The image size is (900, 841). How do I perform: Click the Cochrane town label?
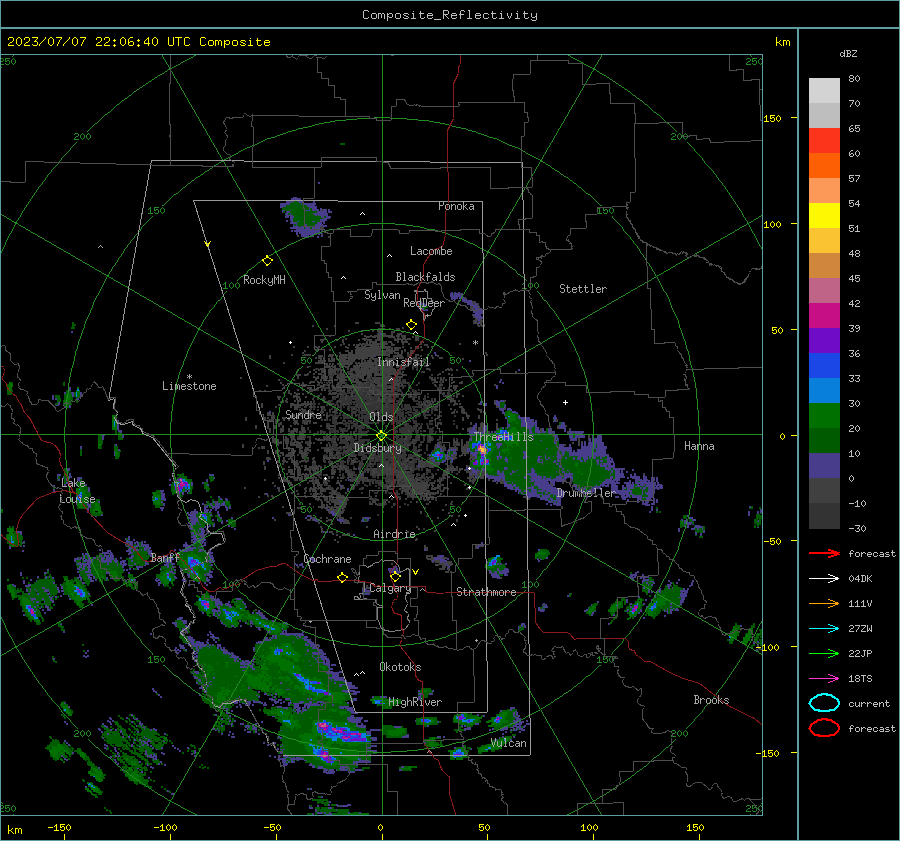(327, 559)
